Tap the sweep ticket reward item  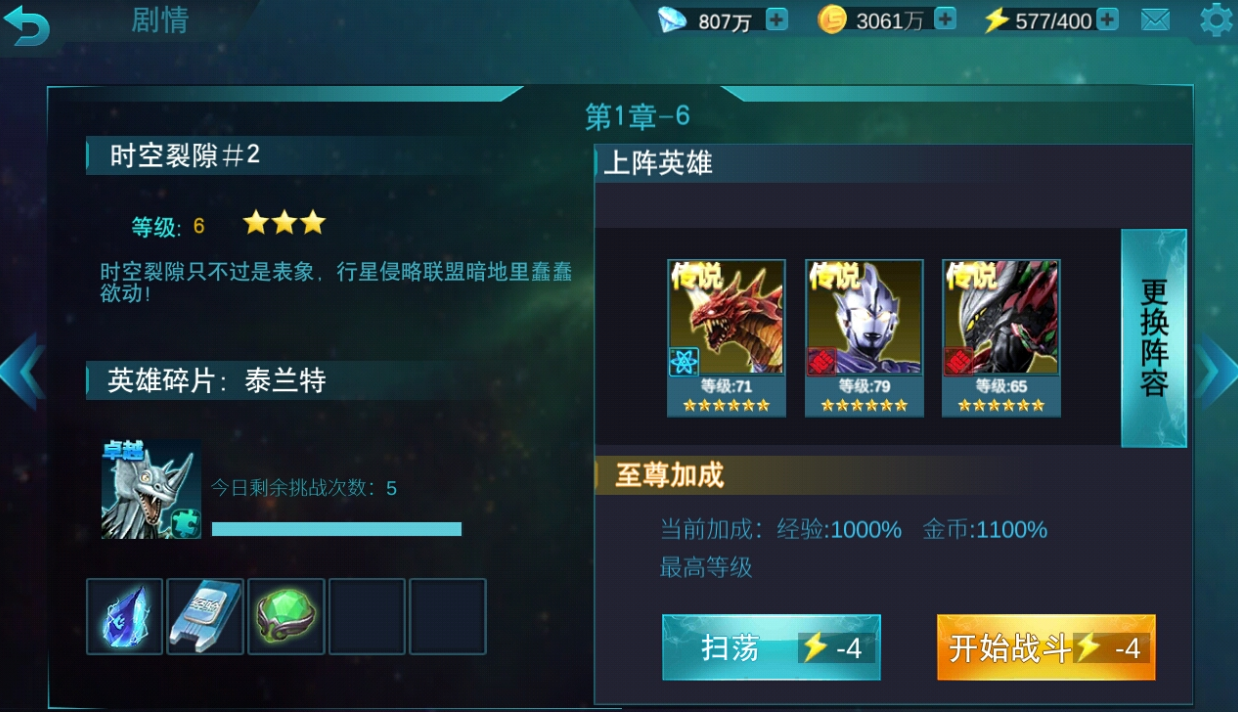(205, 616)
